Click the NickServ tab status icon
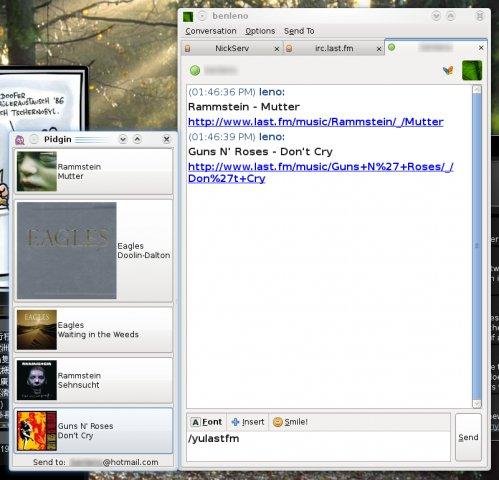The width and height of the screenshot is (499, 480). click(188, 49)
